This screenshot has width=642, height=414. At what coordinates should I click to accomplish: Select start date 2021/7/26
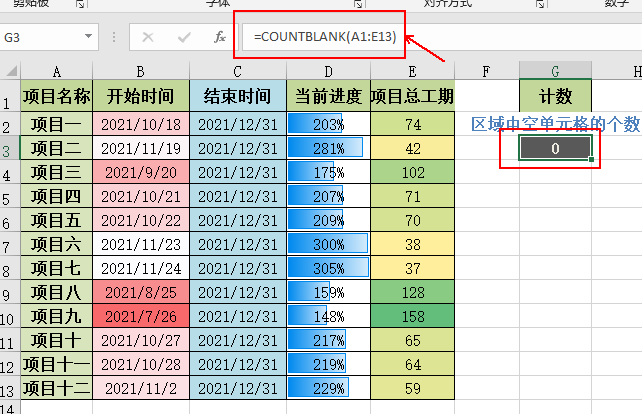click(141, 315)
